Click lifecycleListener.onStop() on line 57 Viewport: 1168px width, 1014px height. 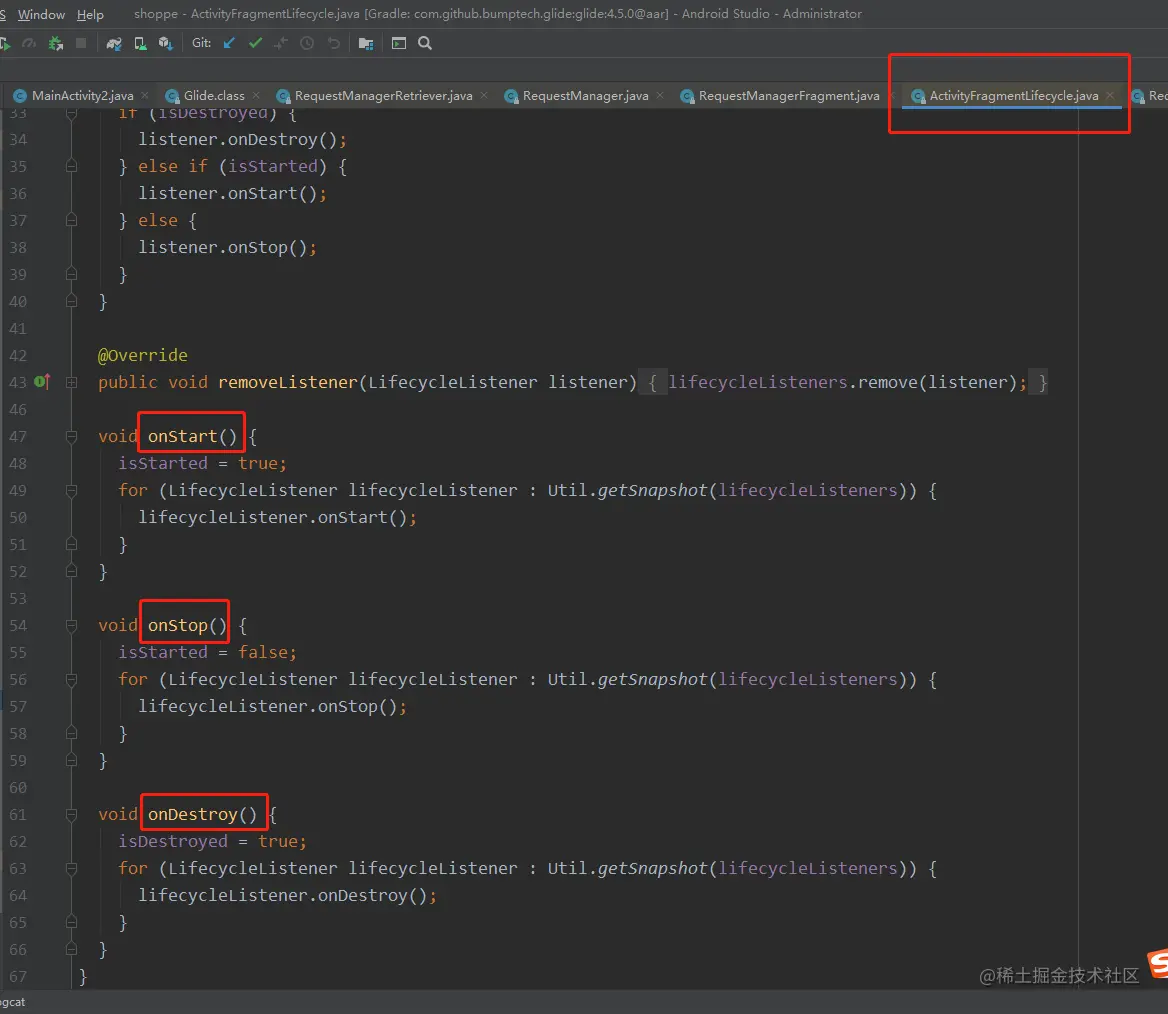[273, 706]
